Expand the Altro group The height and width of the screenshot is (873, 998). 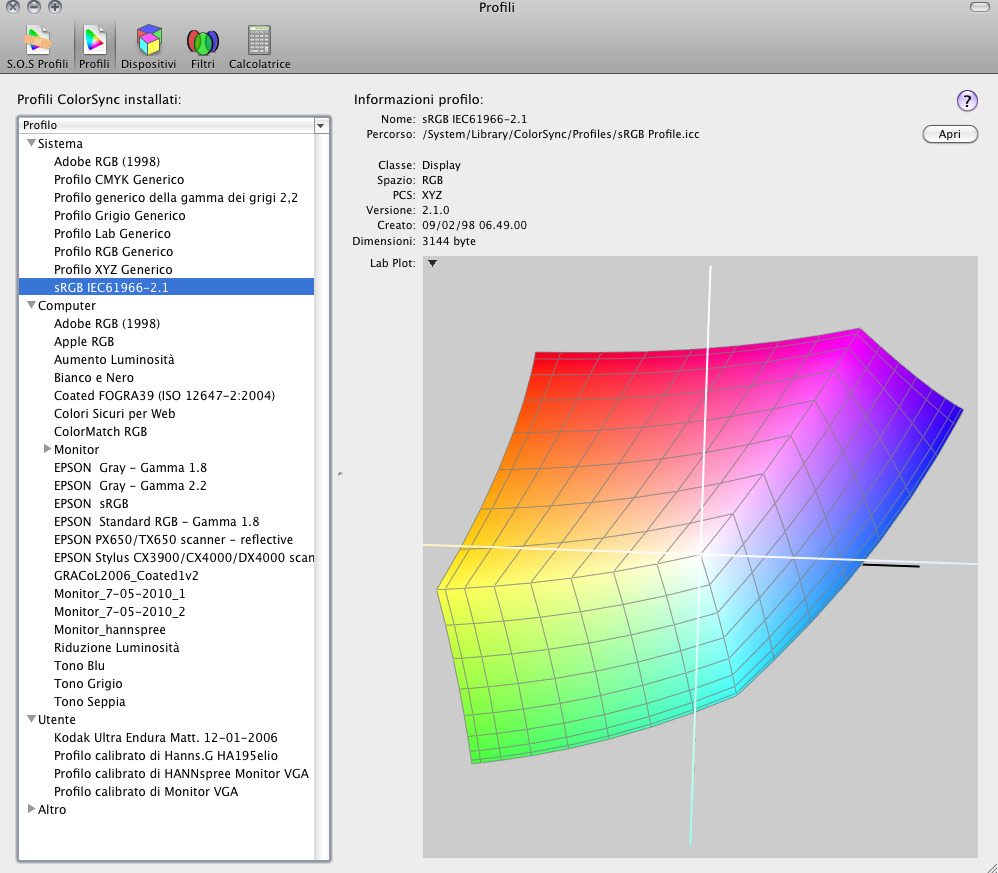(x=31, y=810)
